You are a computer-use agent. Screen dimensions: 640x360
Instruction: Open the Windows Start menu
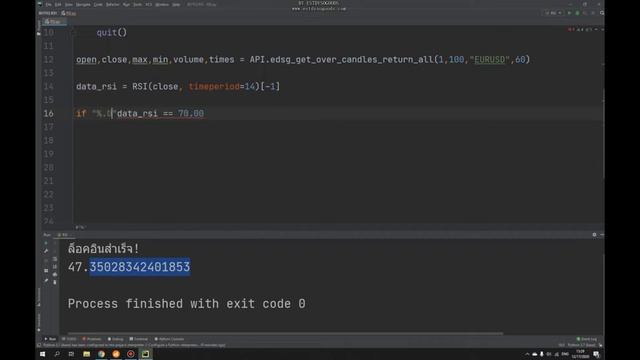[x=42, y=354]
